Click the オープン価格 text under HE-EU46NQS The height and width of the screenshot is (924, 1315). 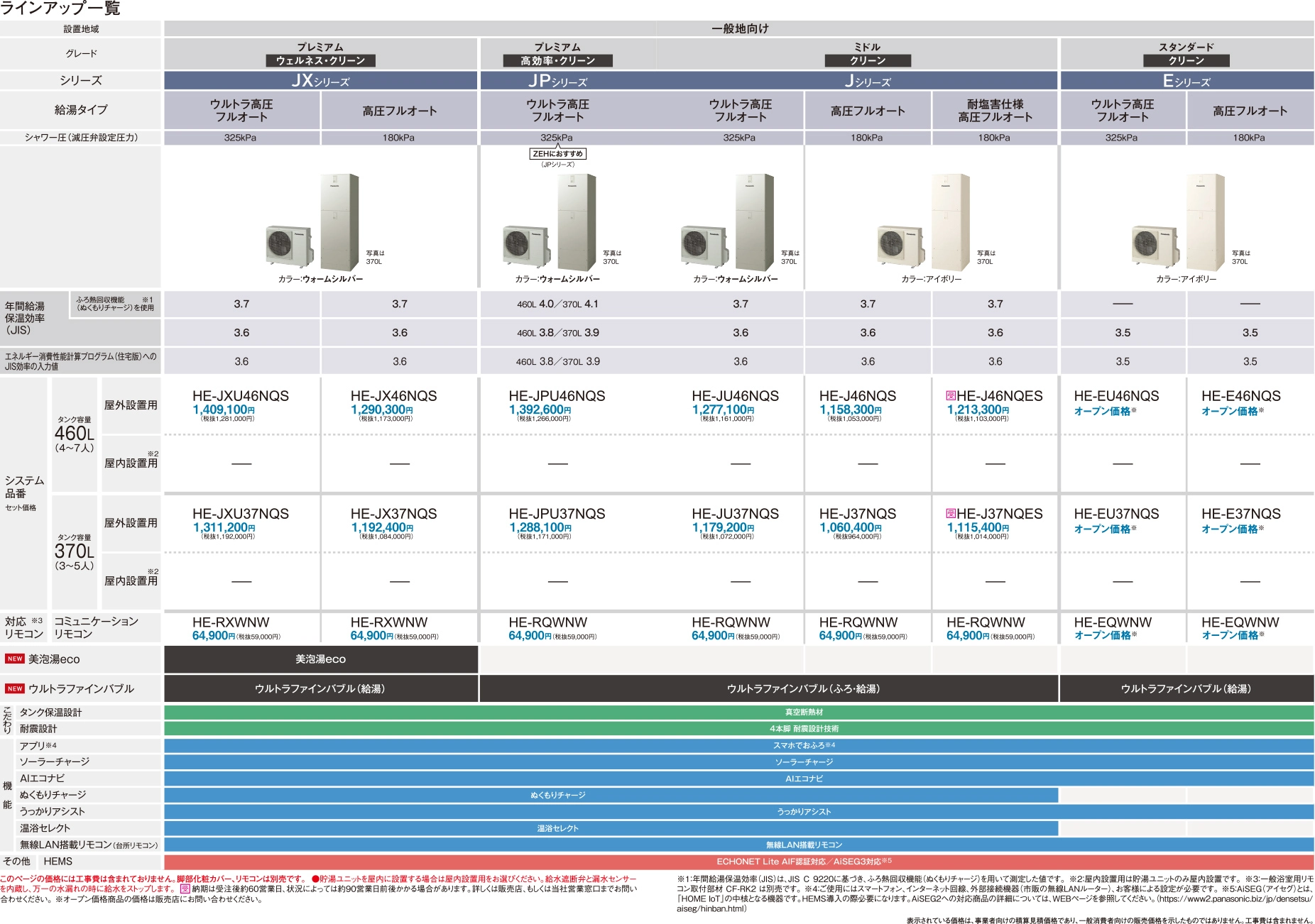1103,412
